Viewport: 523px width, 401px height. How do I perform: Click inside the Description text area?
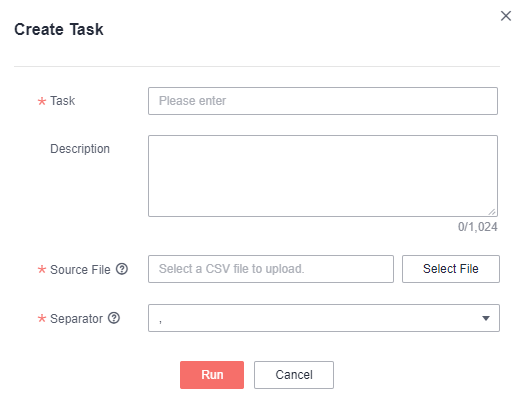pyautogui.click(x=323, y=176)
